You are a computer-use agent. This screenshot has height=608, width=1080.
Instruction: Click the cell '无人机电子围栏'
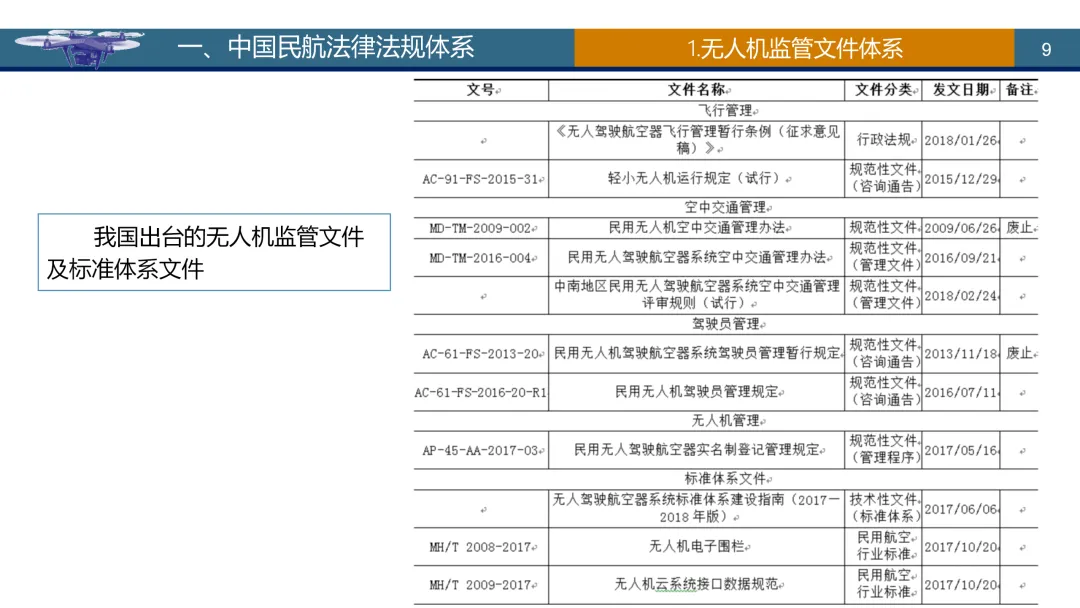click(x=697, y=547)
